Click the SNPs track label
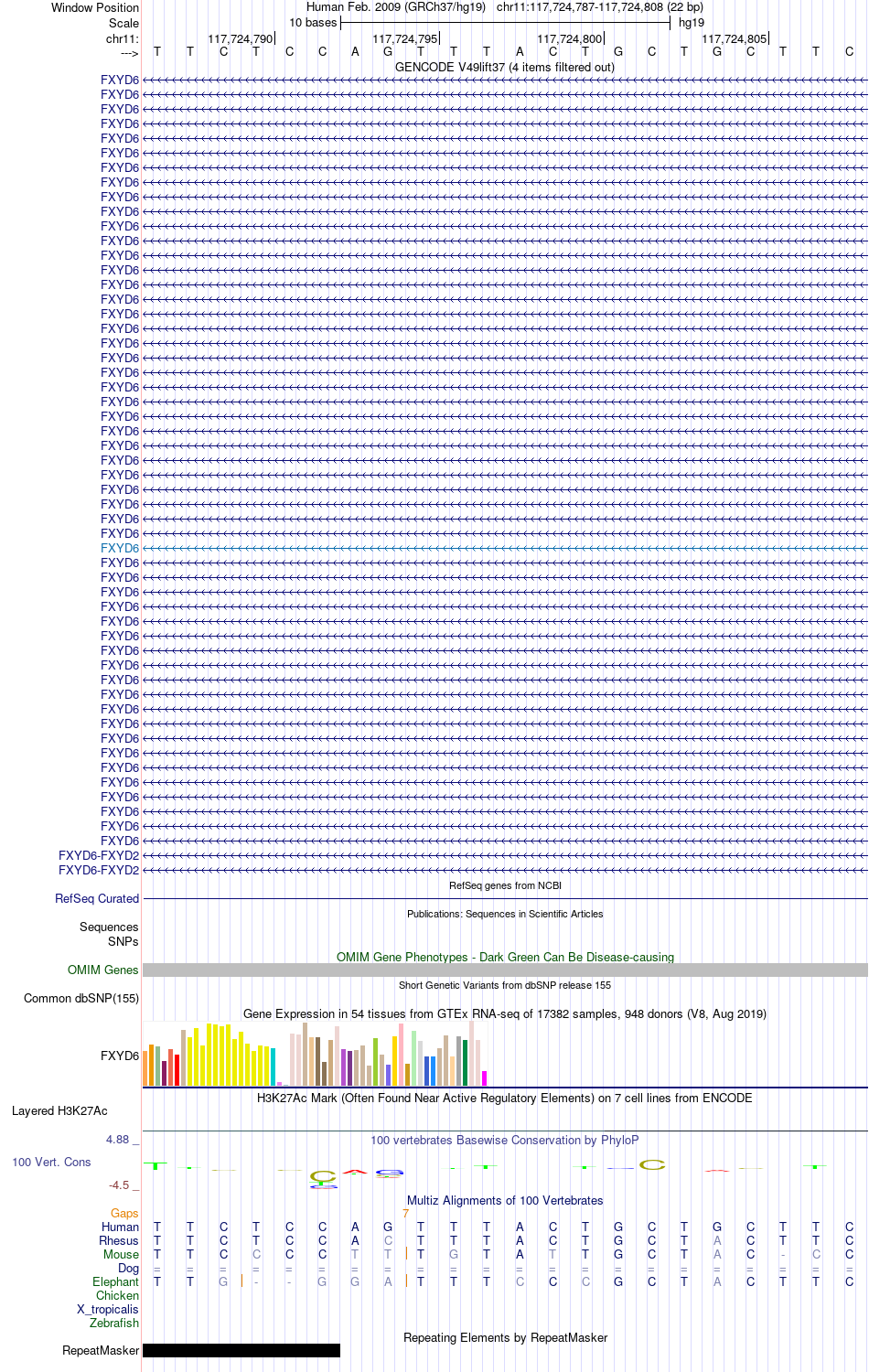Viewport: 869px width, 1372px height. (123, 941)
